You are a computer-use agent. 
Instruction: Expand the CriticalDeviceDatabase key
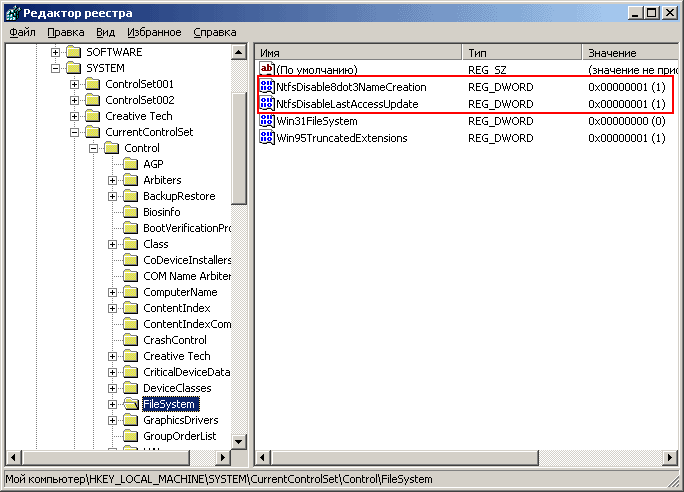tap(113, 372)
